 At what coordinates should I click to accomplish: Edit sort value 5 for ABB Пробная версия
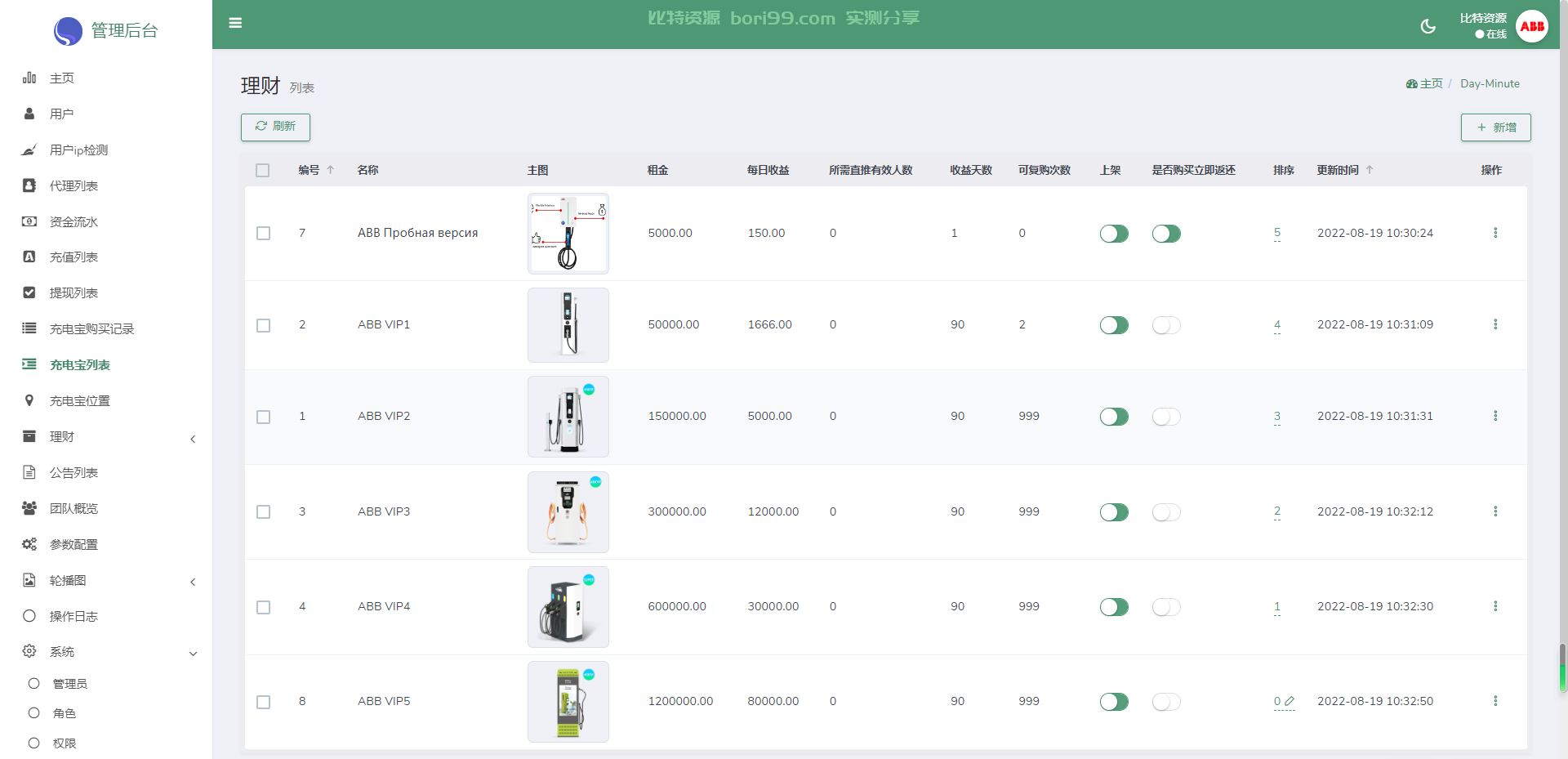(1277, 234)
